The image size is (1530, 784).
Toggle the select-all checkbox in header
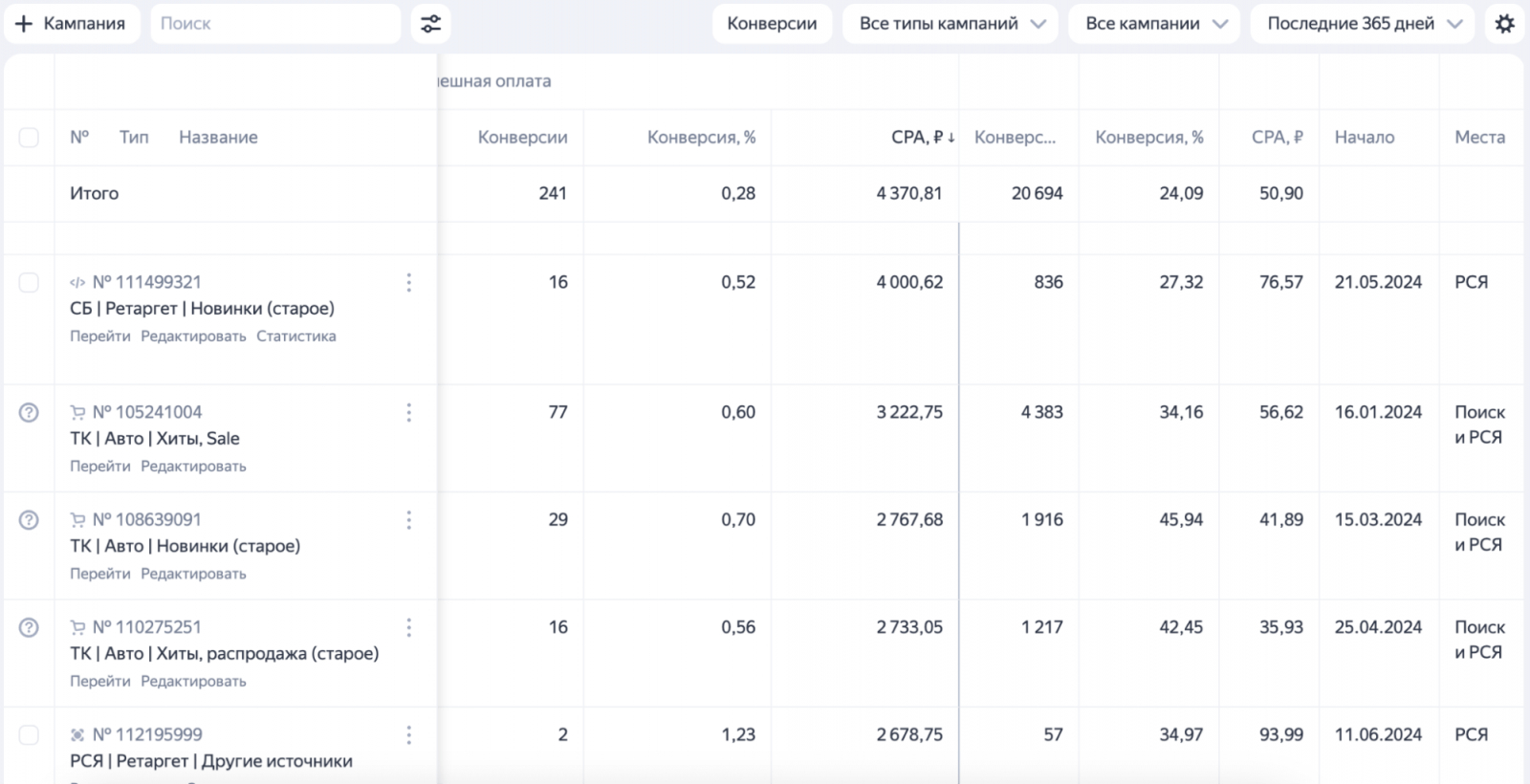(x=29, y=138)
